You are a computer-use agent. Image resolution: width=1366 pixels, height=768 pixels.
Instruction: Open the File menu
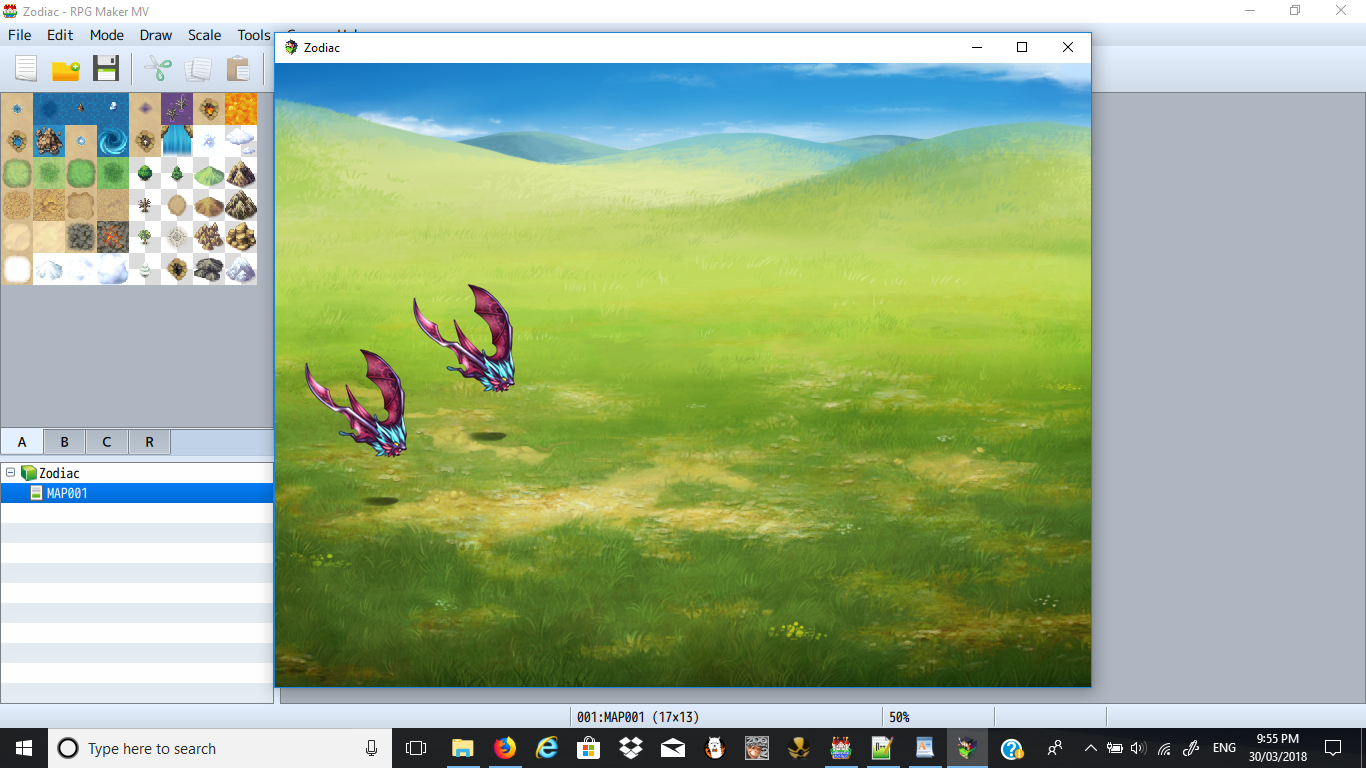point(20,35)
